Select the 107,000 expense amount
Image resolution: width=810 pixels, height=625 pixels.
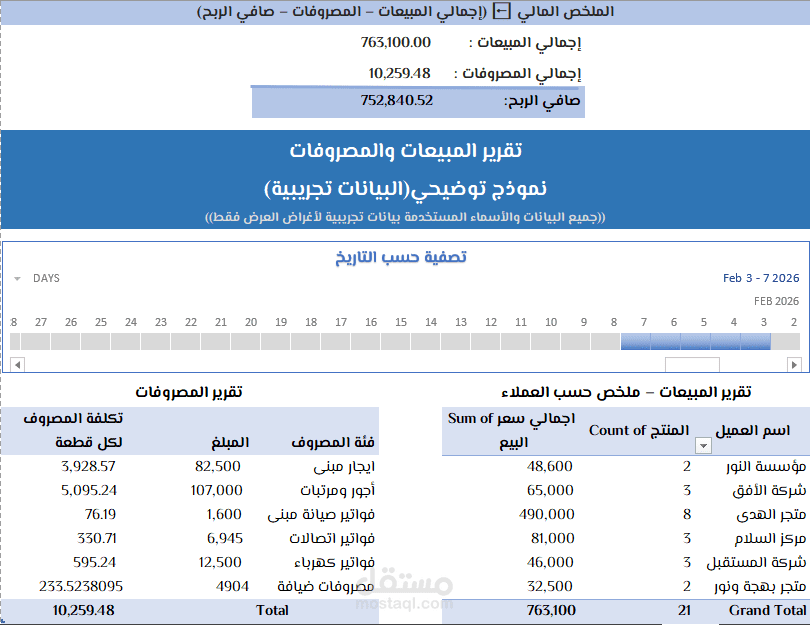(x=216, y=490)
